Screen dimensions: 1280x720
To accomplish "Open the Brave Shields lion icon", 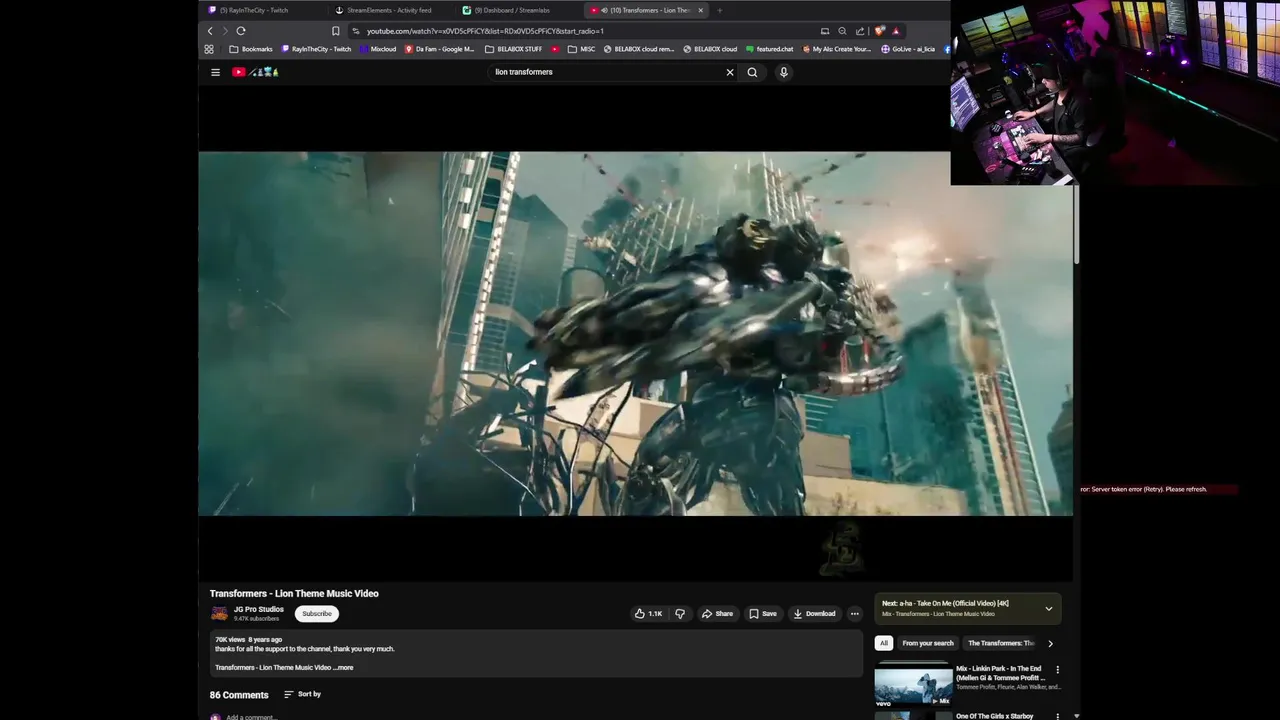I will coord(879,31).
